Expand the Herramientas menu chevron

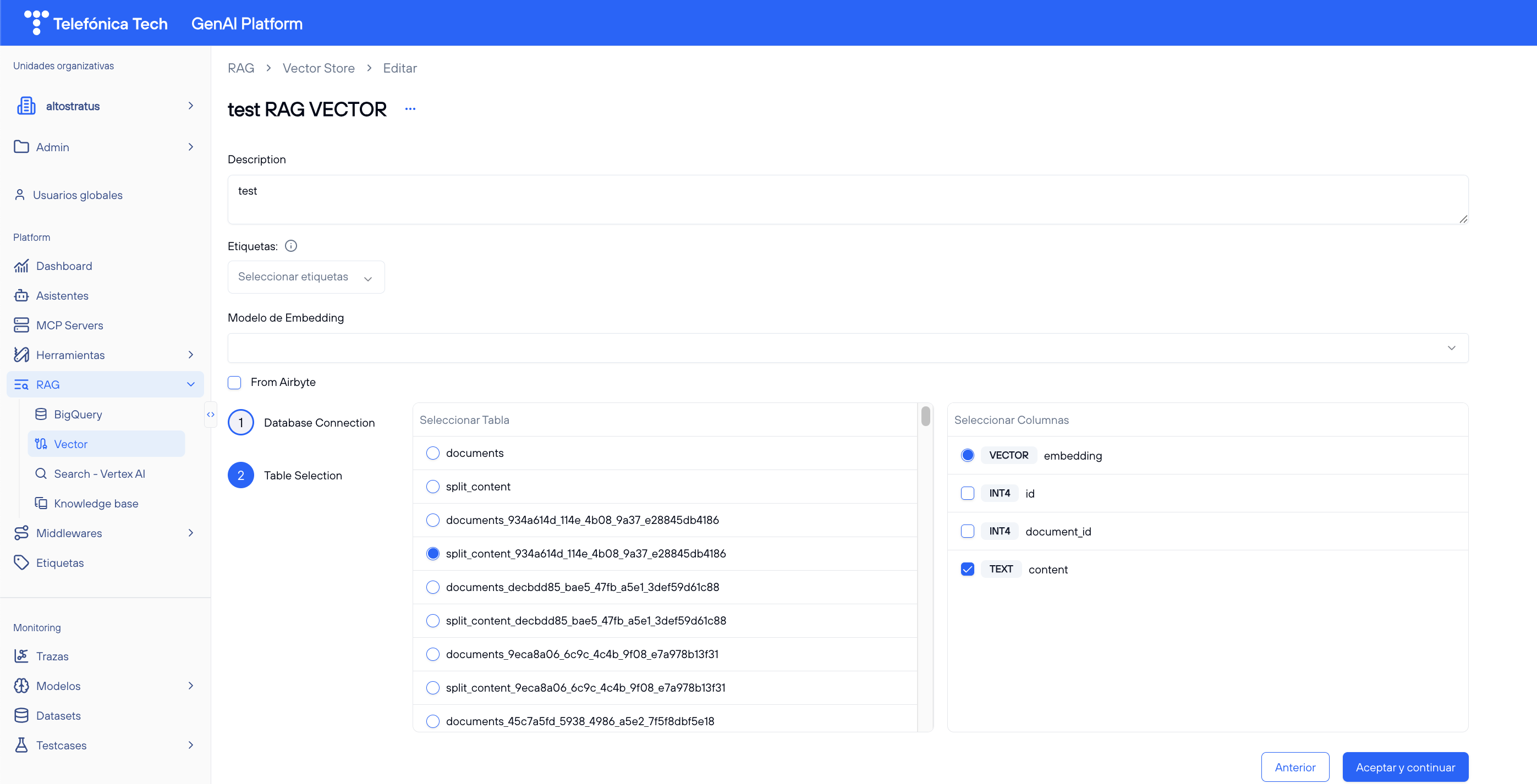click(x=191, y=355)
